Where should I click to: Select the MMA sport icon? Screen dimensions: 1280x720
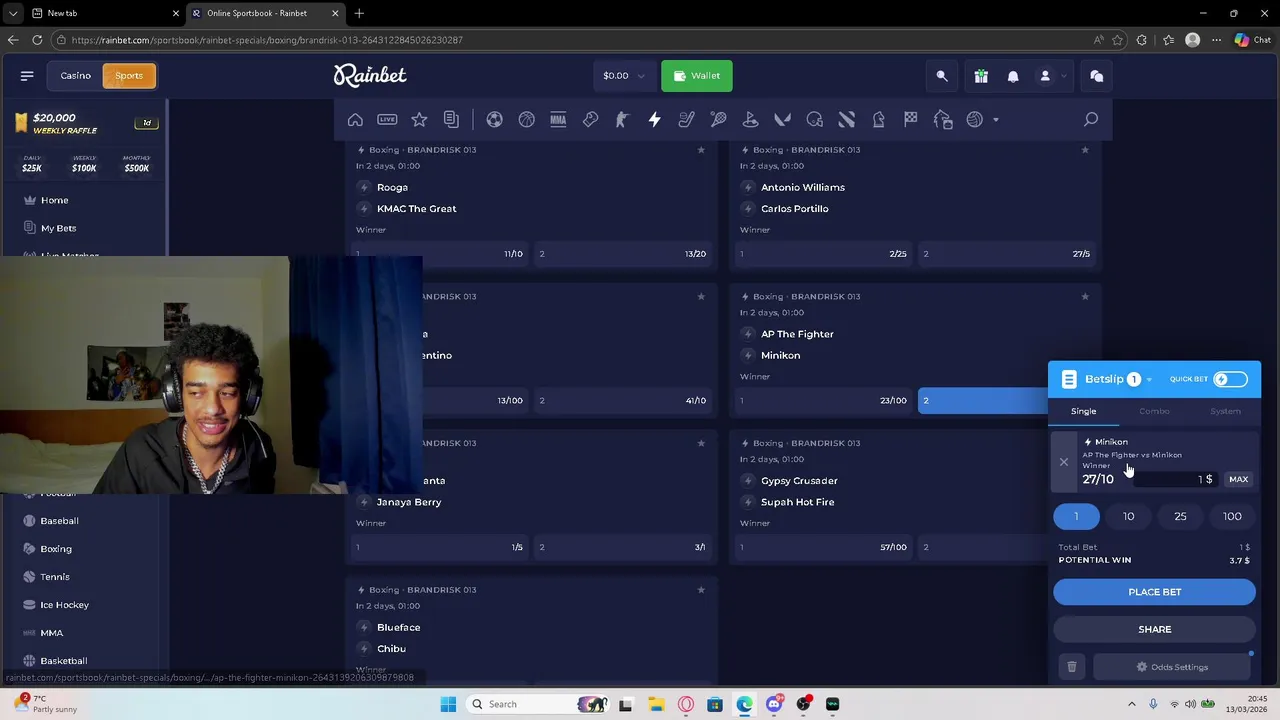point(558,120)
